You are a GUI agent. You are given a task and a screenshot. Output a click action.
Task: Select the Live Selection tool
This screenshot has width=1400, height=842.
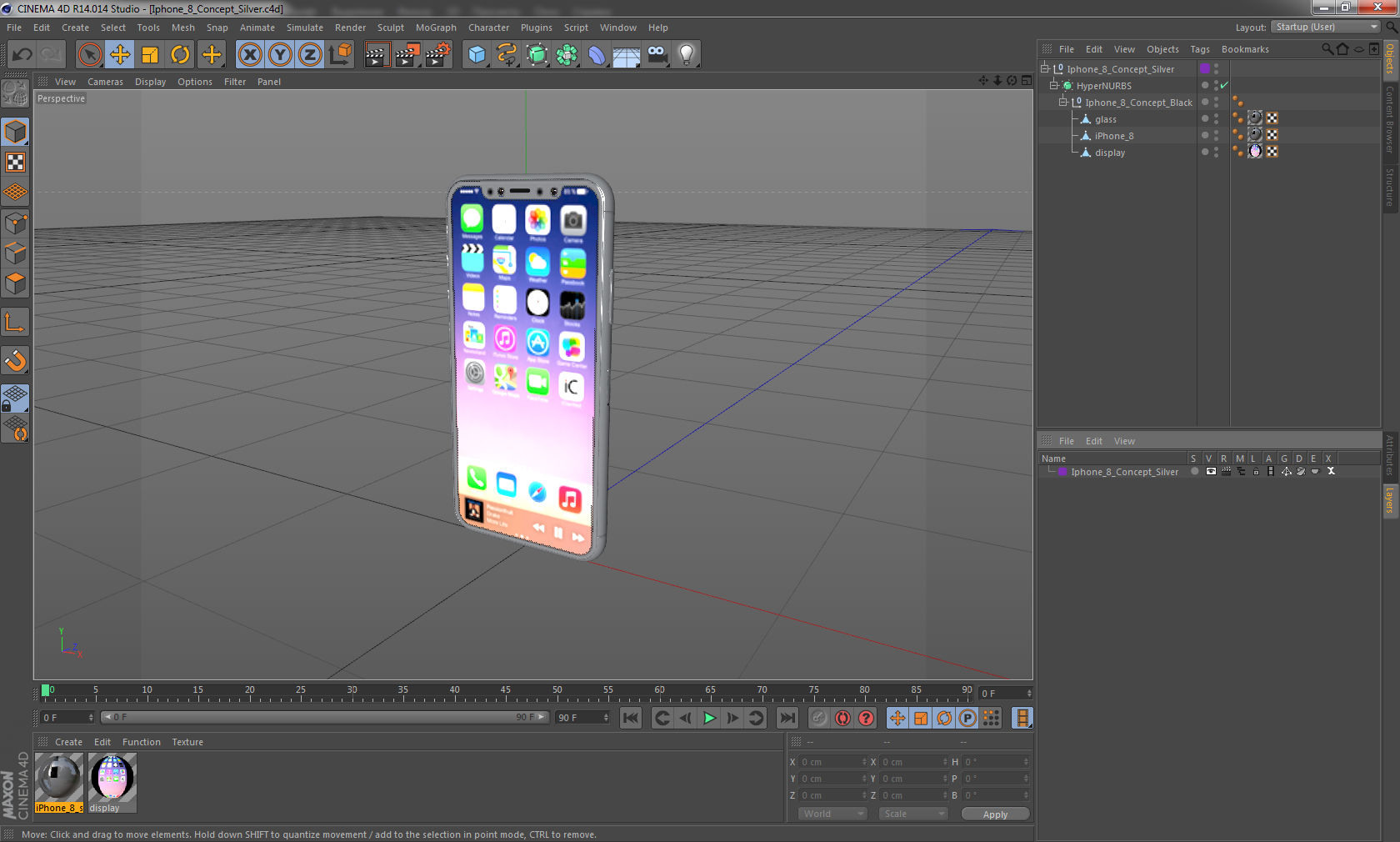(89, 55)
